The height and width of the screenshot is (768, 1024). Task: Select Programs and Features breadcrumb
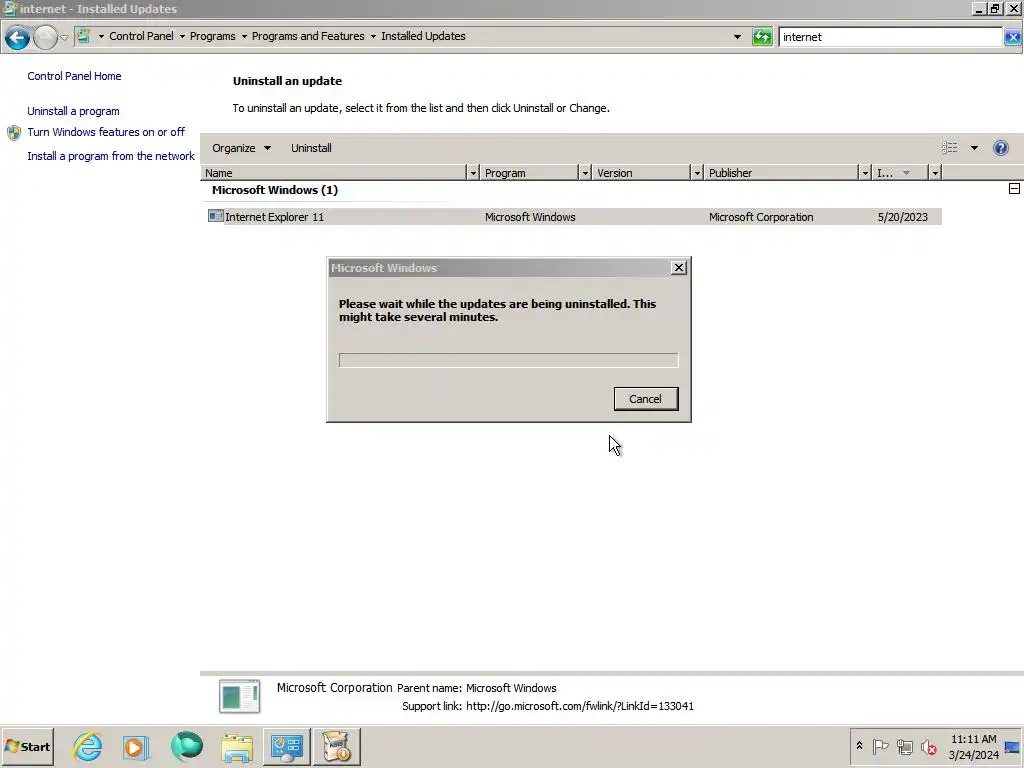coord(308,36)
